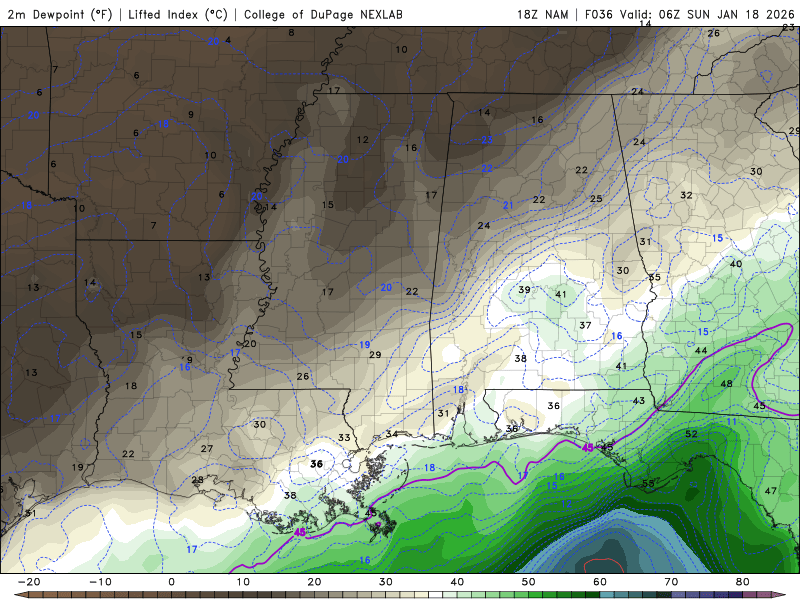Click the dewpoint value '34' on the map

point(391,434)
